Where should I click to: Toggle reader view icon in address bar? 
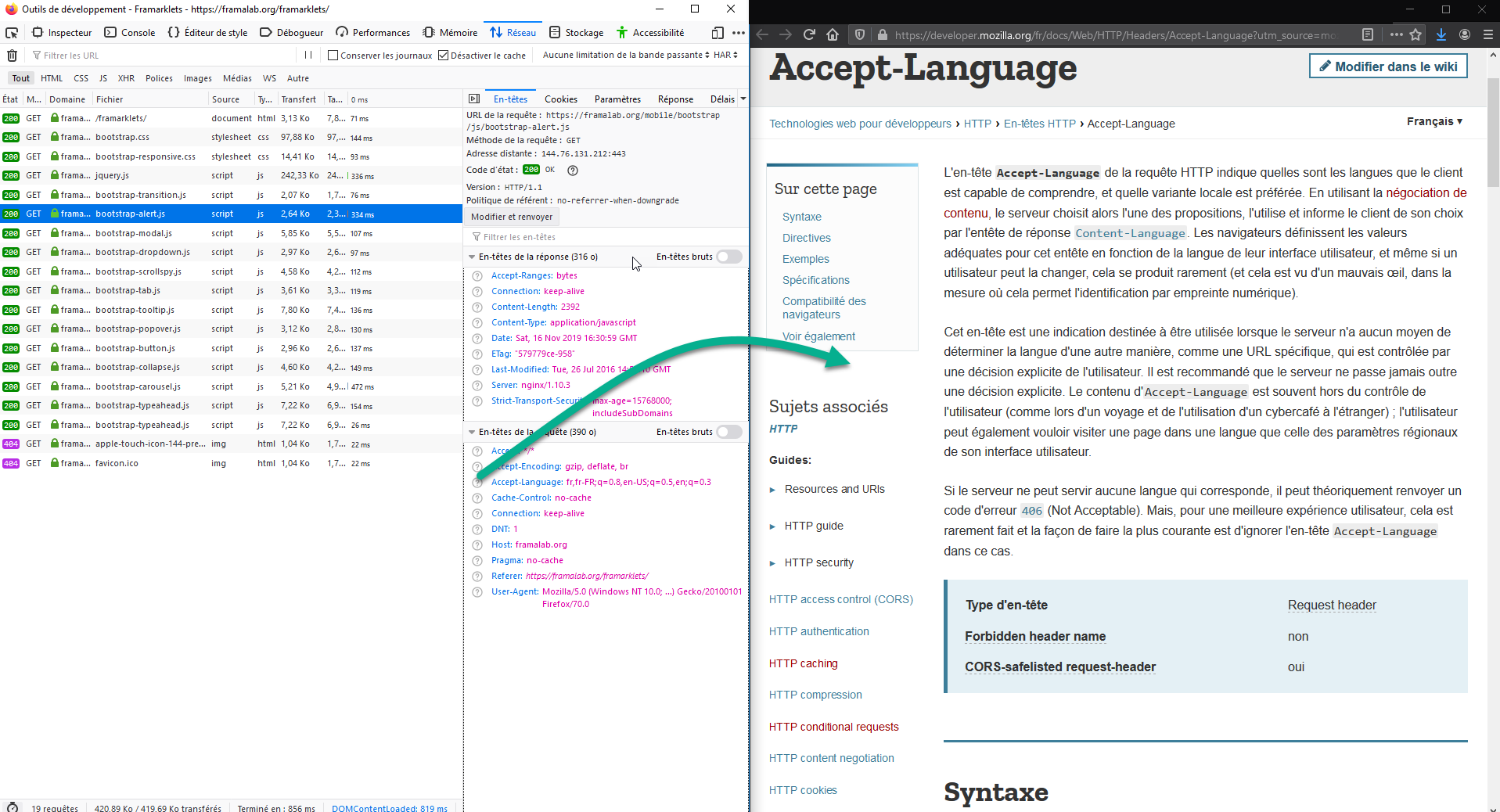1367,34
